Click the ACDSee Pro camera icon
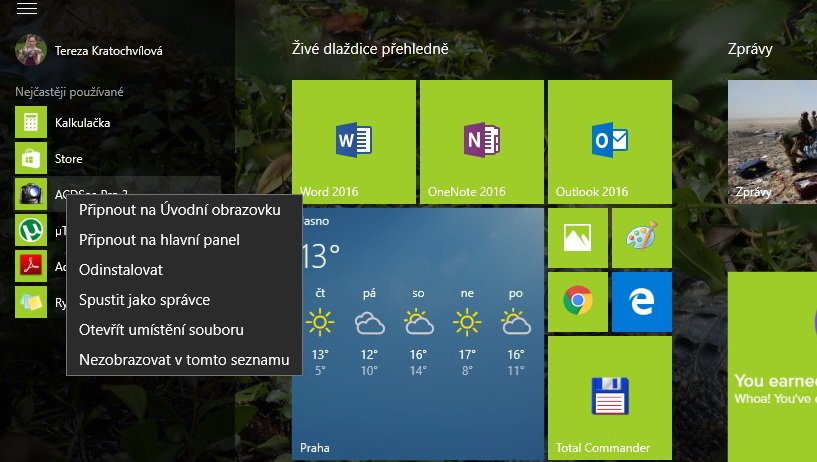The width and height of the screenshot is (817, 462). click(x=31, y=194)
